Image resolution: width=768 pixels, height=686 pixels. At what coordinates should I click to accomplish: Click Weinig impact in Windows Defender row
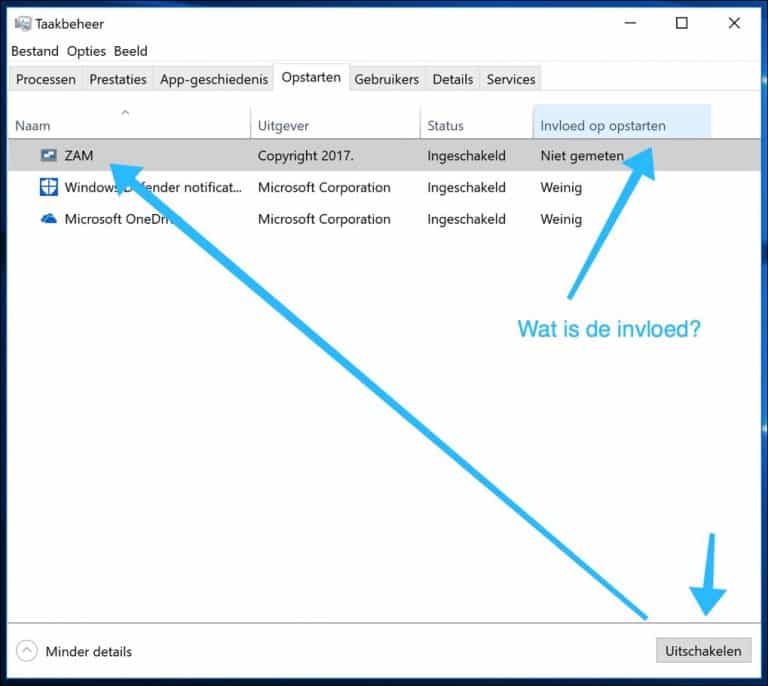click(x=561, y=188)
